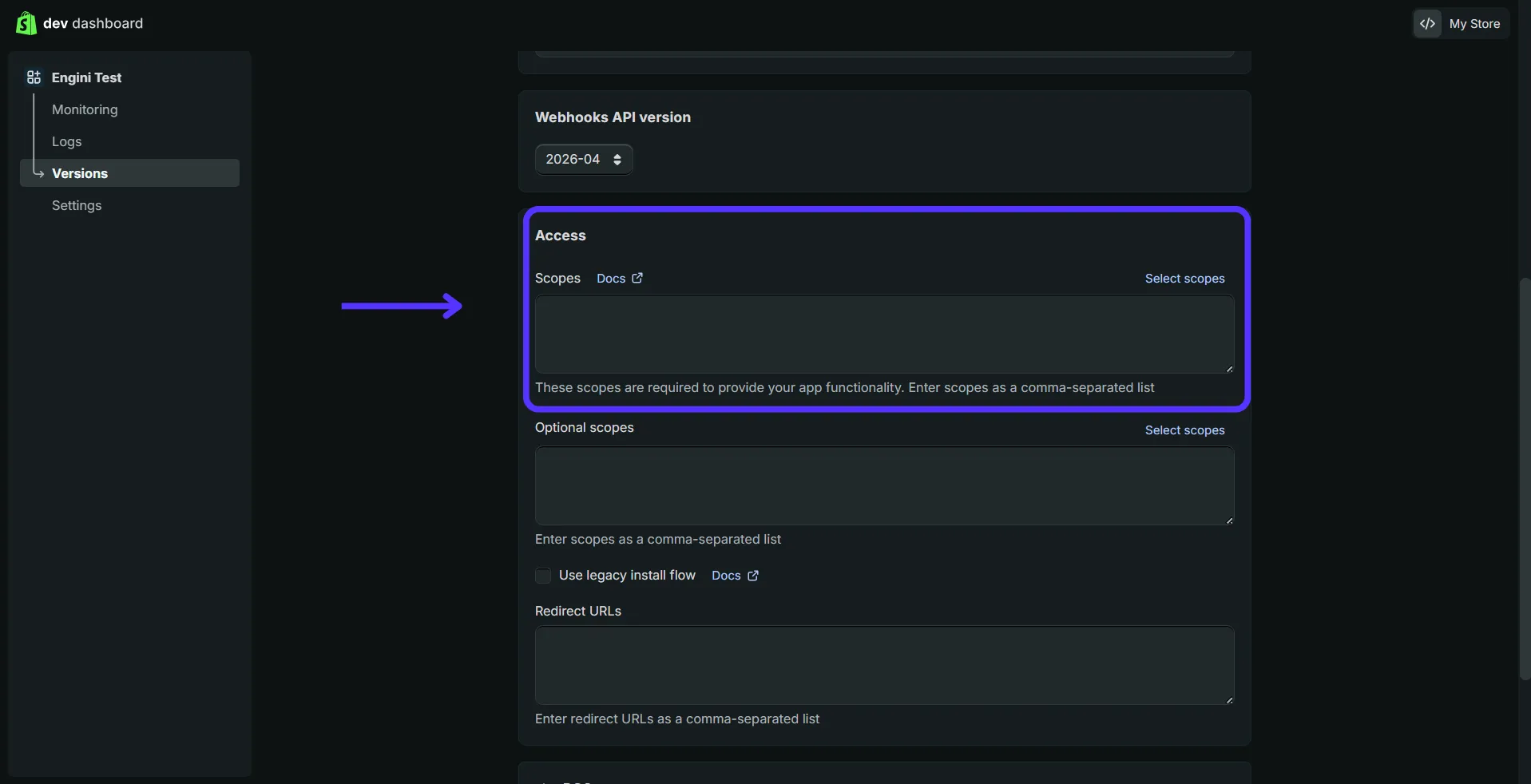Click Select scopes link for required Scopes
Image resolution: width=1531 pixels, height=784 pixels.
click(1184, 279)
